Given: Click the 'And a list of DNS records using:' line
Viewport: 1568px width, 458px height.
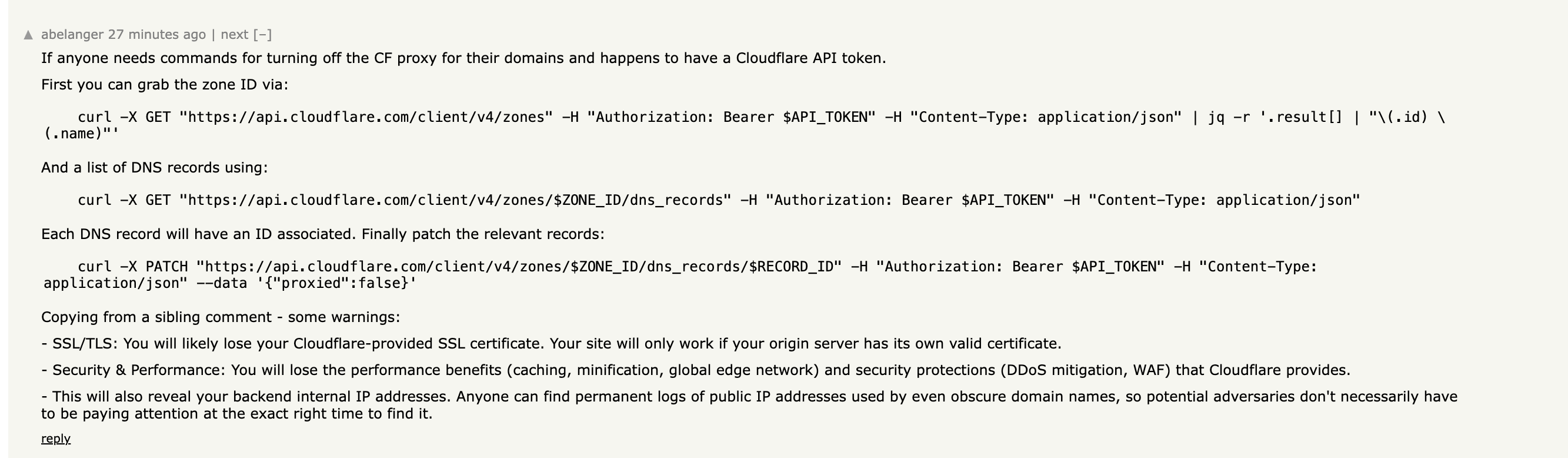Looking at the screenshot, I should [x=154, y=168].
